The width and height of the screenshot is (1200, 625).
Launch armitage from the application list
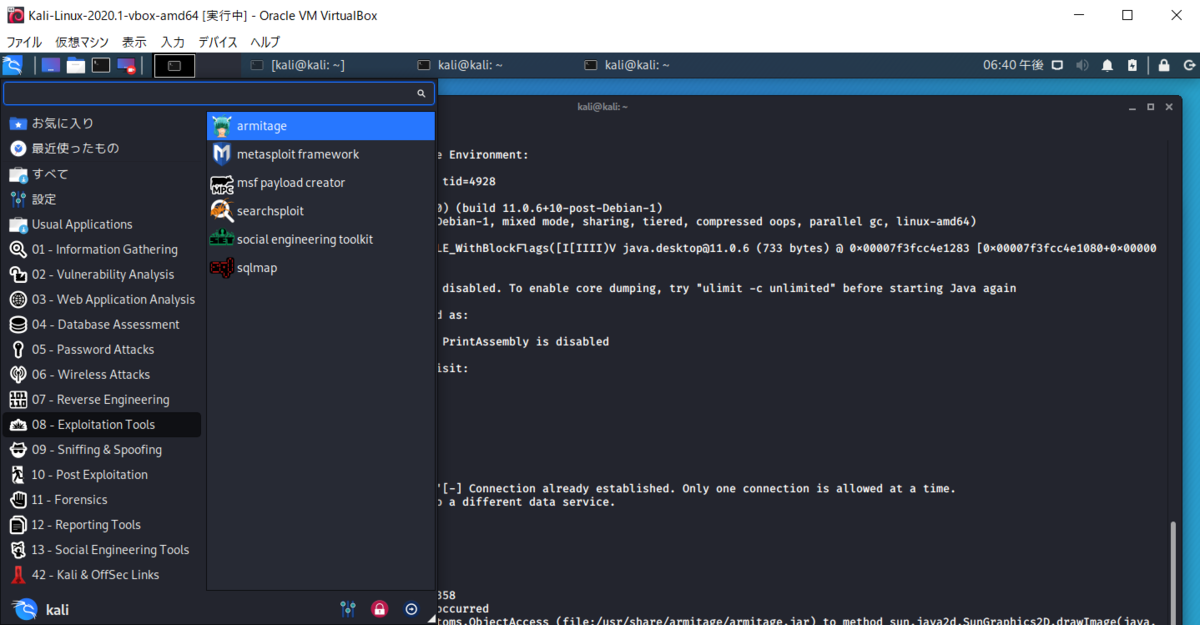(x=320, y=126)
